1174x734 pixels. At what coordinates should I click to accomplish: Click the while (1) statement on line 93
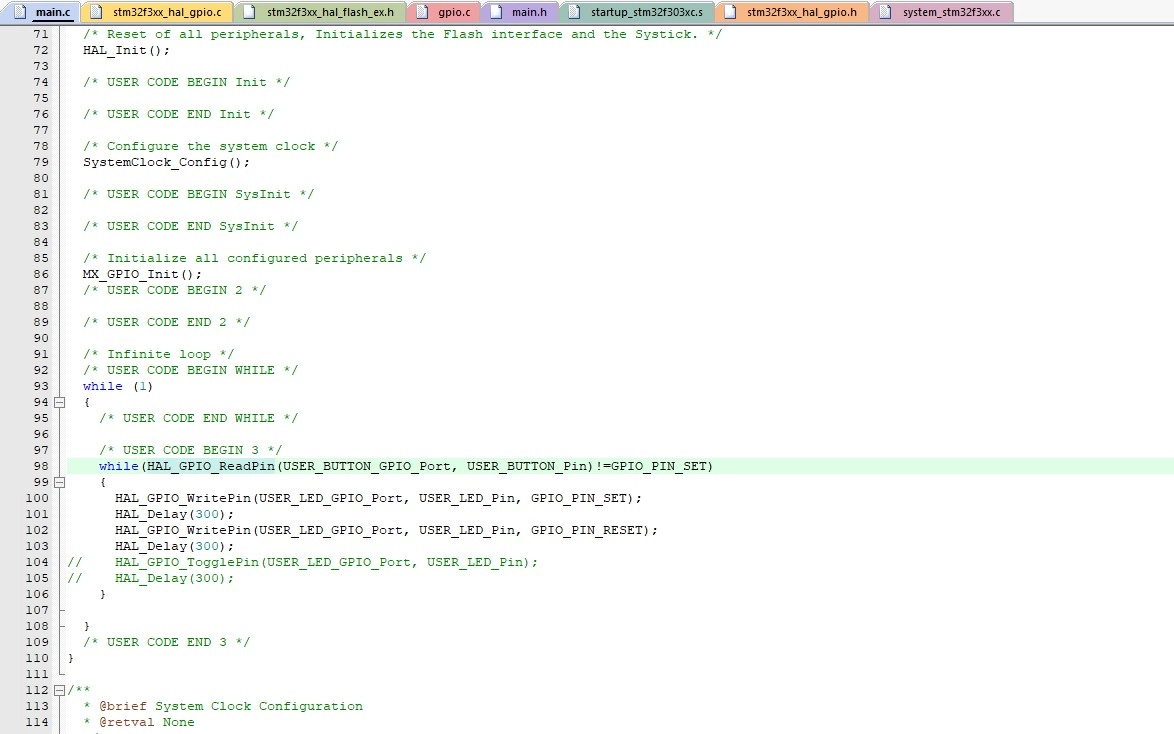click(x=118, y=386)
